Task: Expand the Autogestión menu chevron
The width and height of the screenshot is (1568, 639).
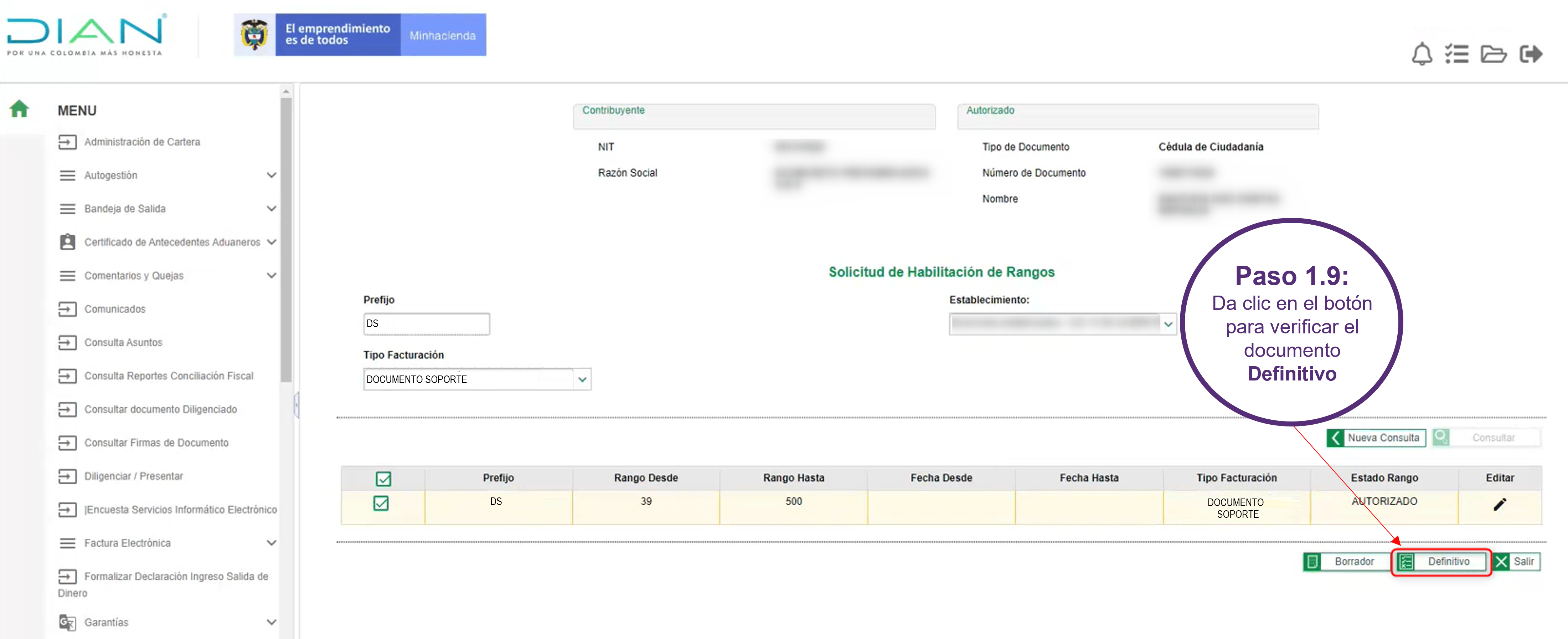Action: (x=272, y=175)
